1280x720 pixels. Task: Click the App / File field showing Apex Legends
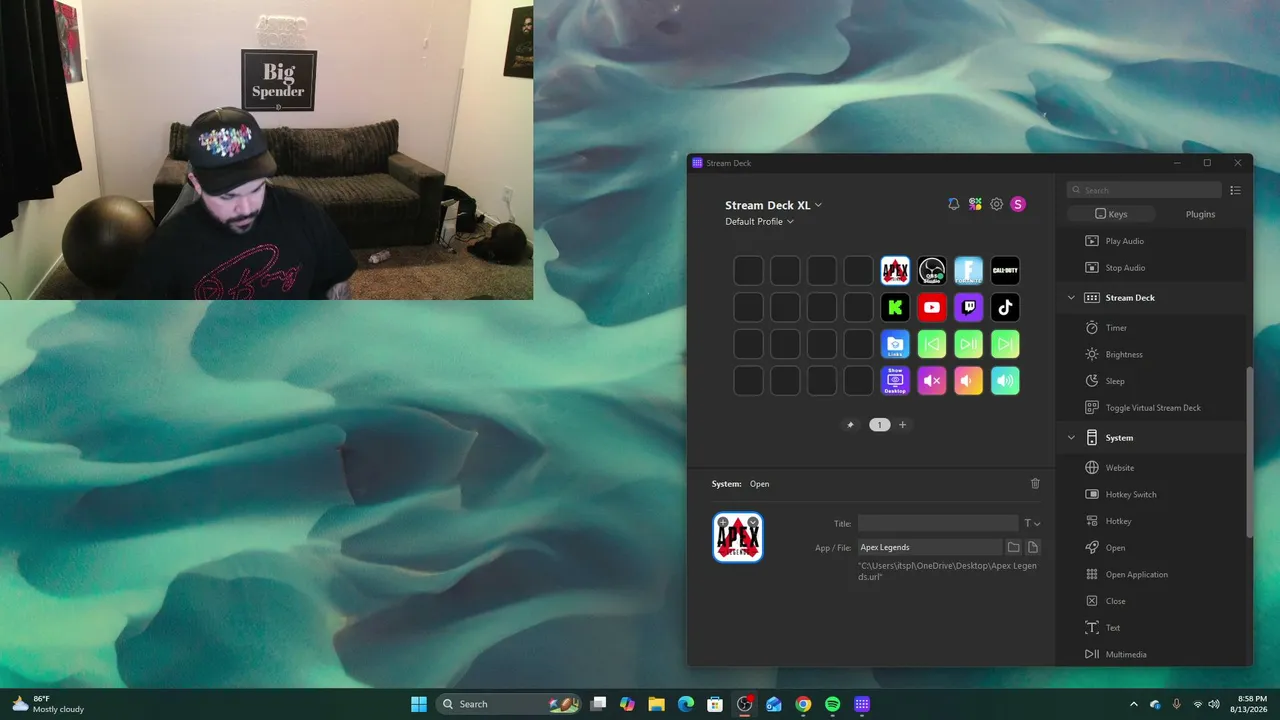930,547
